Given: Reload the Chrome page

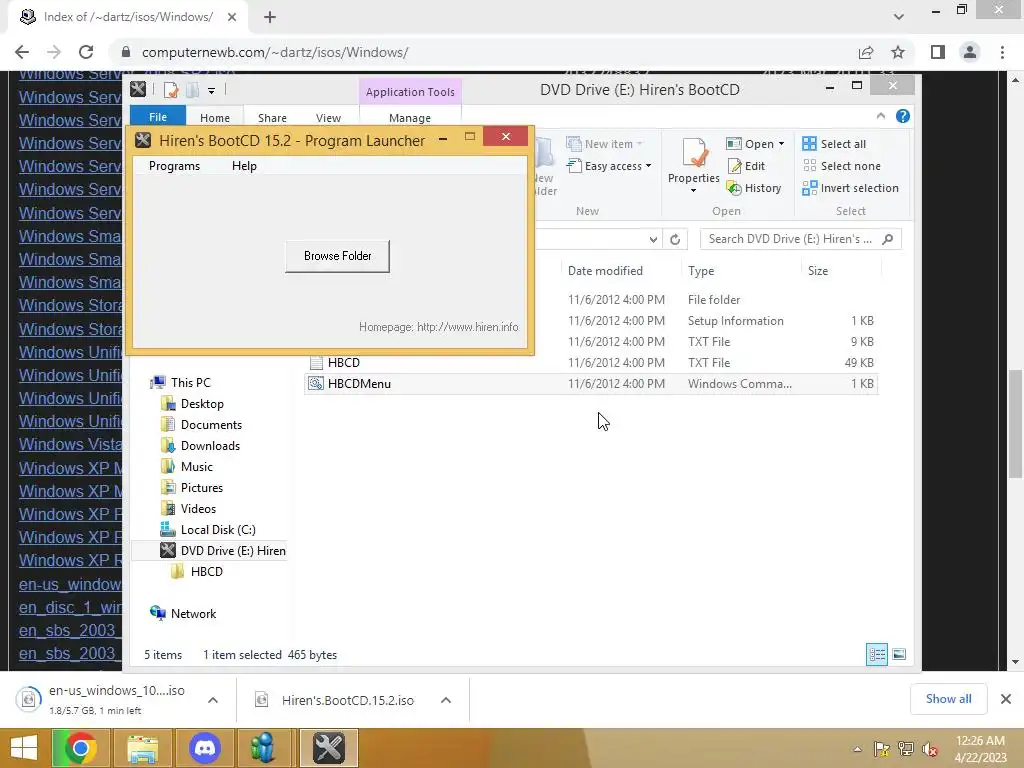Looking at the screenshot, I should coord(86,52).
